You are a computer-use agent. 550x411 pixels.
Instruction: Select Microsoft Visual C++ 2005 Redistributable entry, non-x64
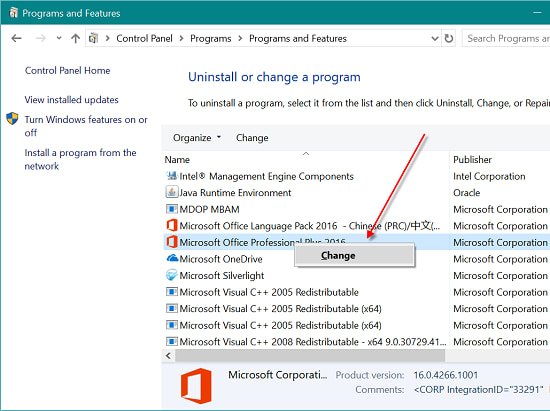coord(269,292)
